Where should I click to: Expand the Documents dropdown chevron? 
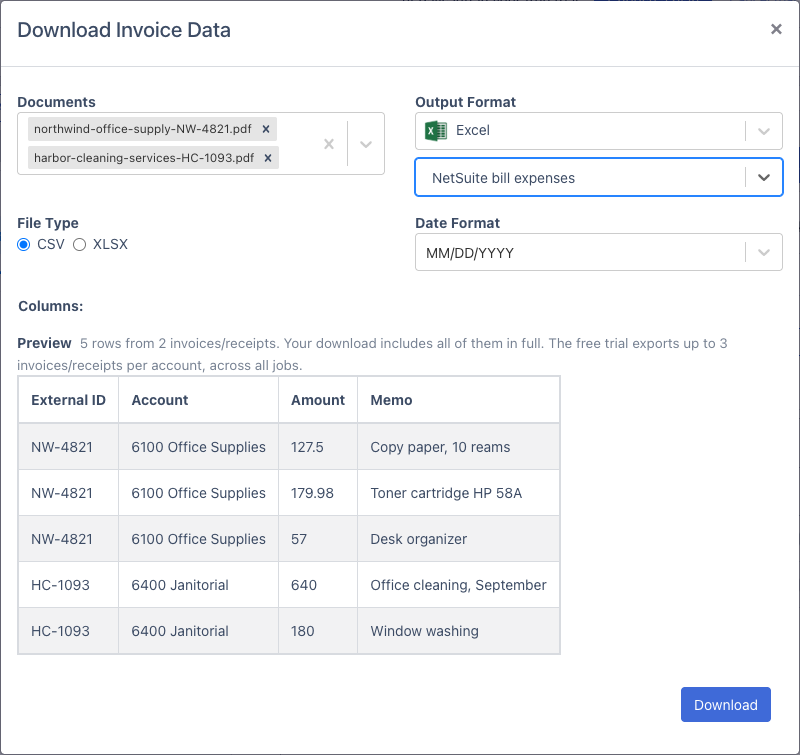[366, 144]
